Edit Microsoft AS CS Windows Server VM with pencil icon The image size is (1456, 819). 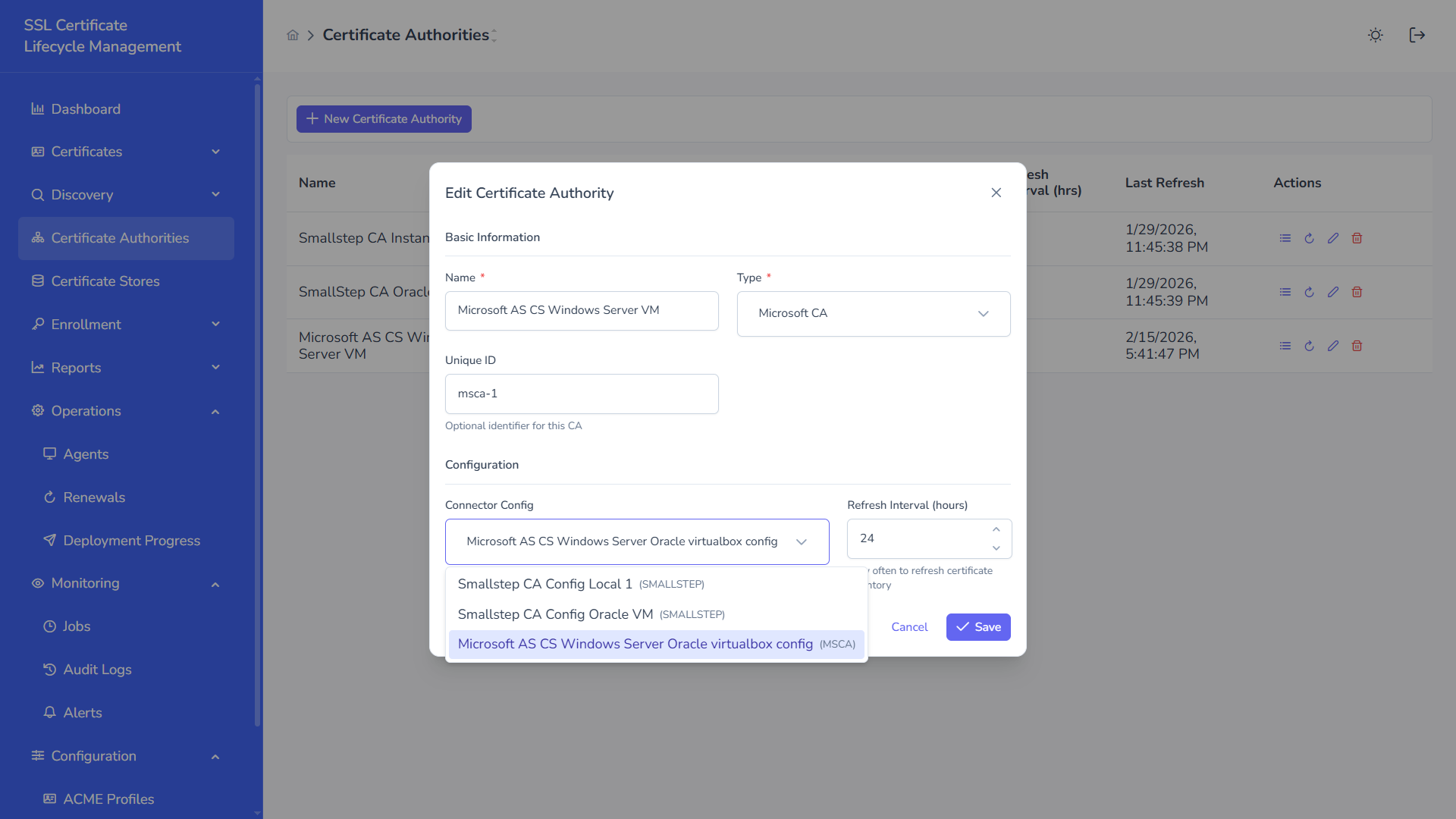pos(1334,346)
